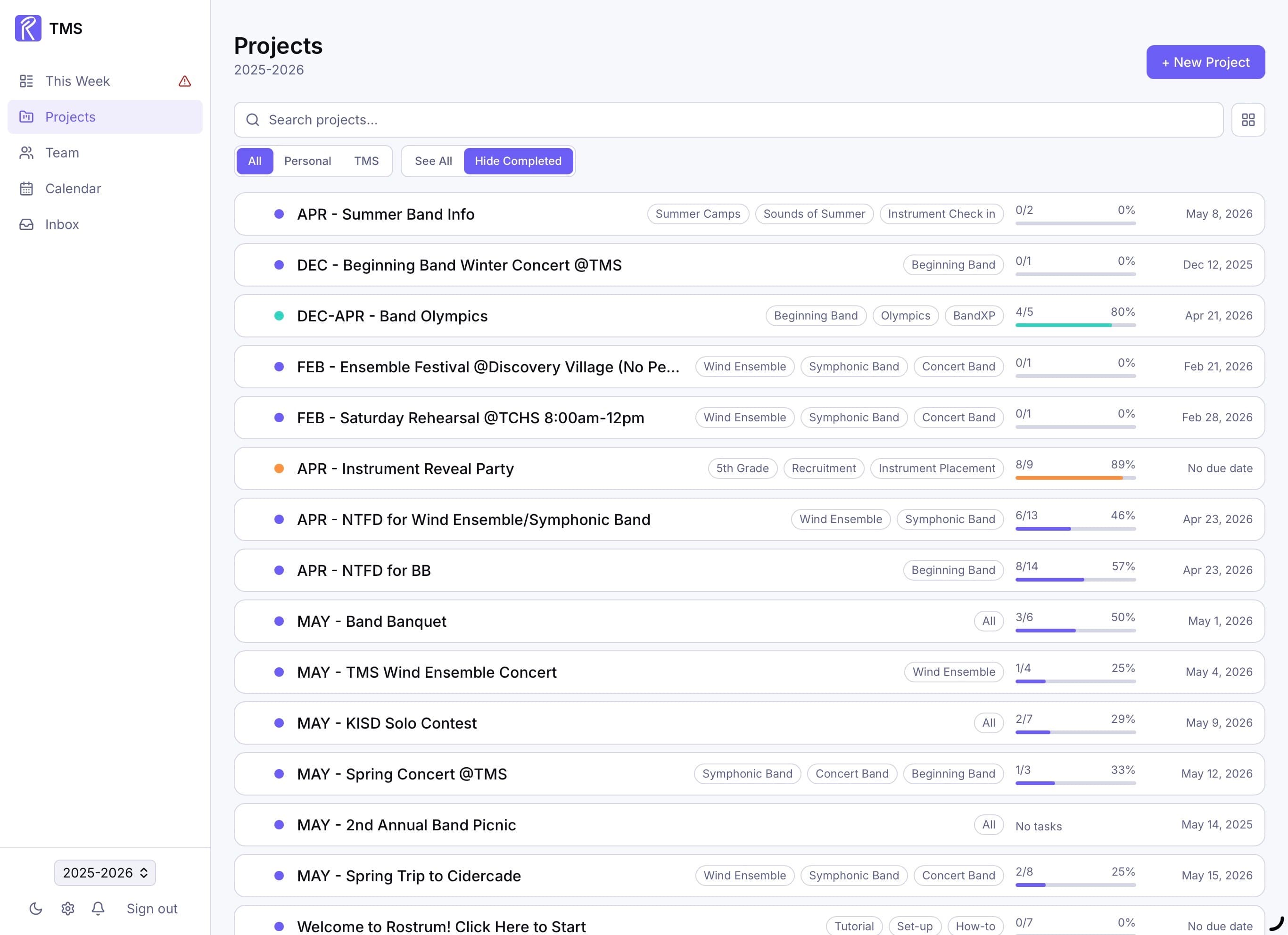Image resolution: width=1288 pixels, height=935 pixels.
Task: Filter projects by TMS
Action: (366, 161)
